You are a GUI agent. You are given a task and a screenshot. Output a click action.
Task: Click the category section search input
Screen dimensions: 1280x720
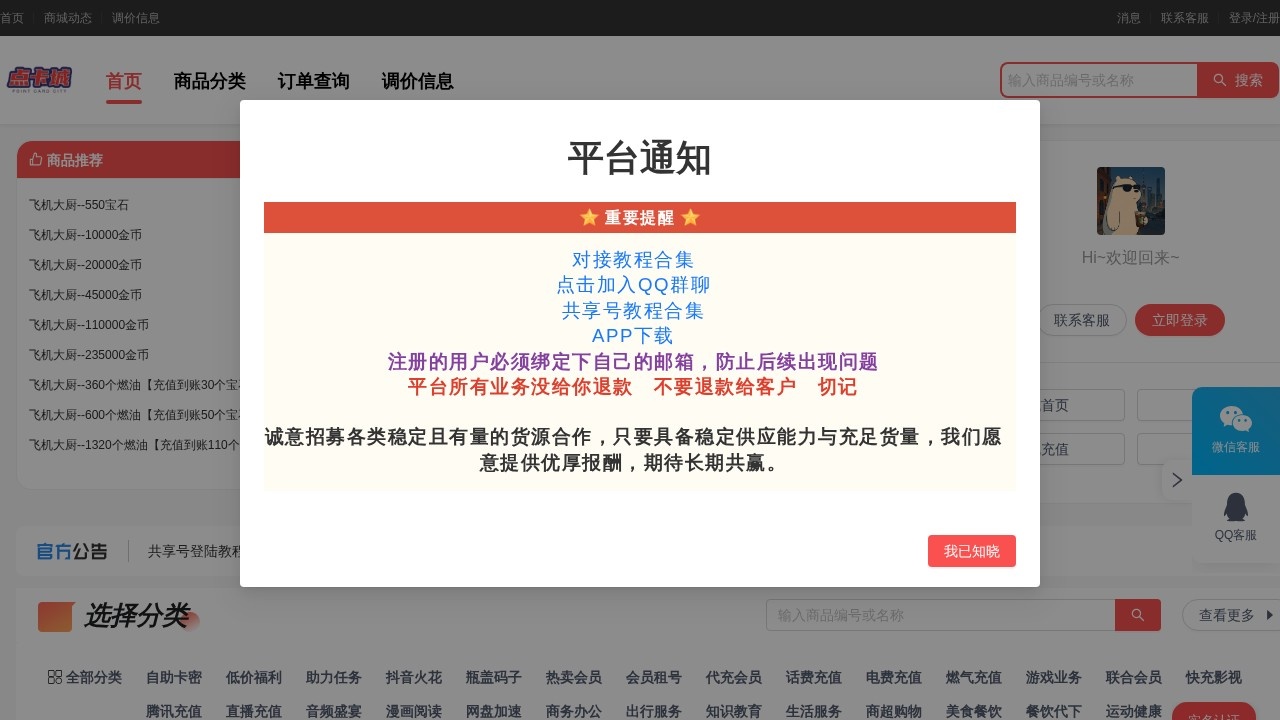pos(941,615)
